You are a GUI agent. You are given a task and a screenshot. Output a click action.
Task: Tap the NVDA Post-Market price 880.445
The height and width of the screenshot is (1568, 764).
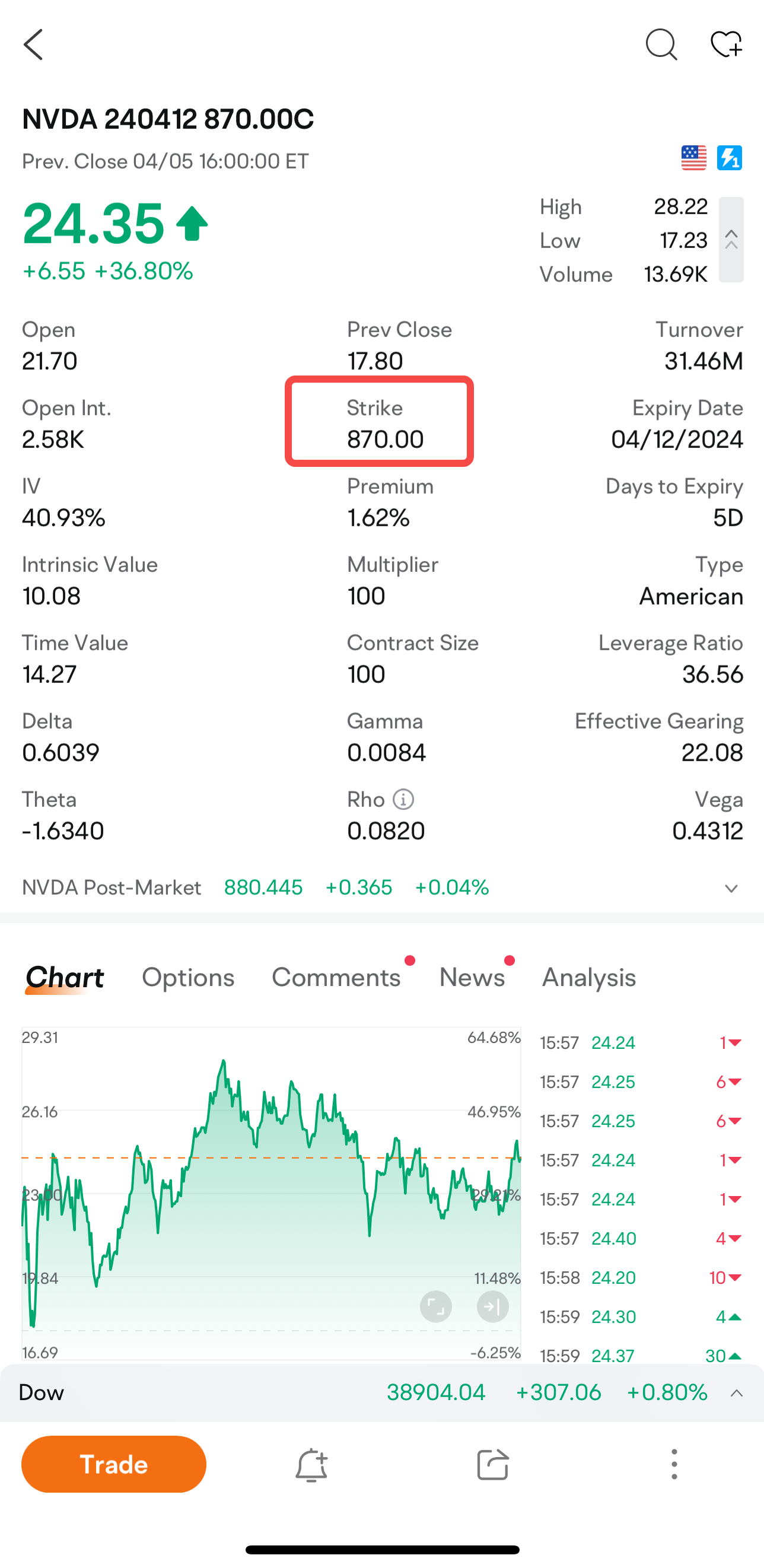point(263,888)
